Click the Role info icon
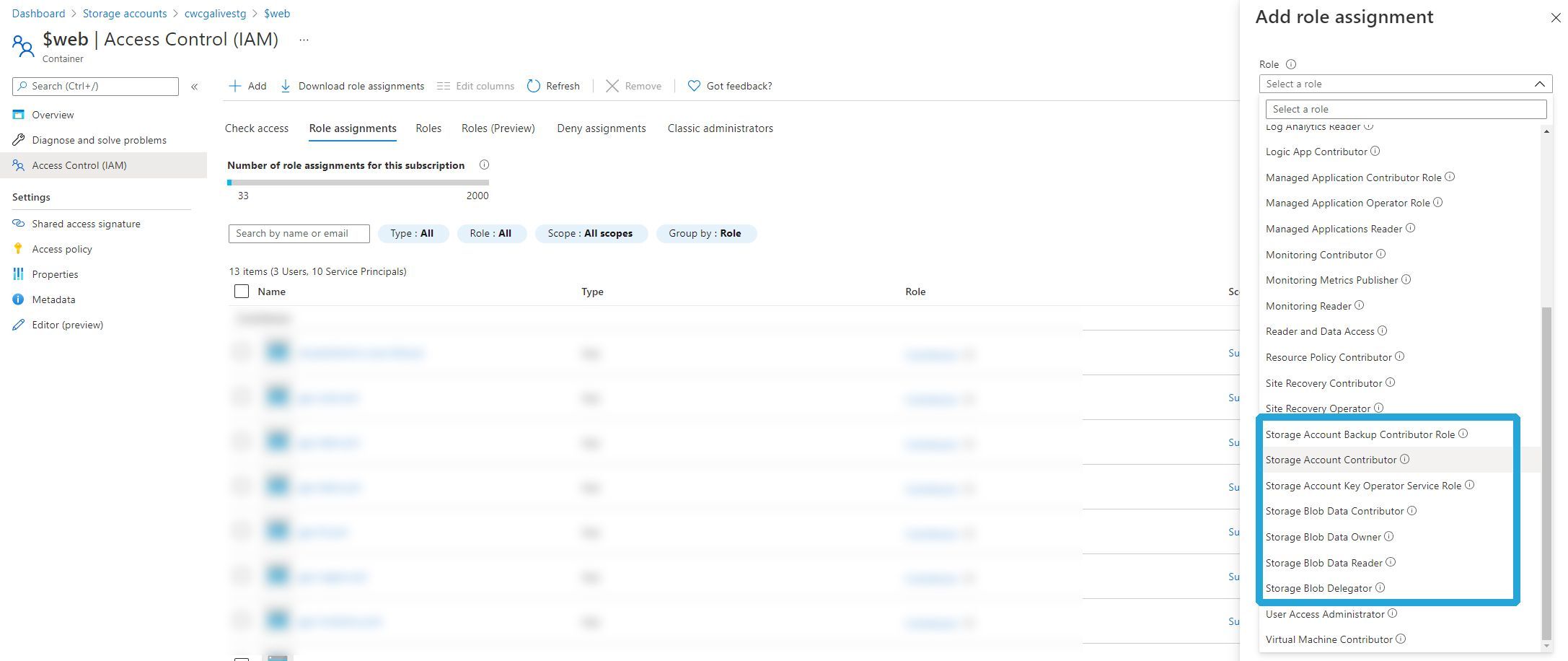Image resolution: width=1568 pixels, height=661 pixels. (1291, 64)
